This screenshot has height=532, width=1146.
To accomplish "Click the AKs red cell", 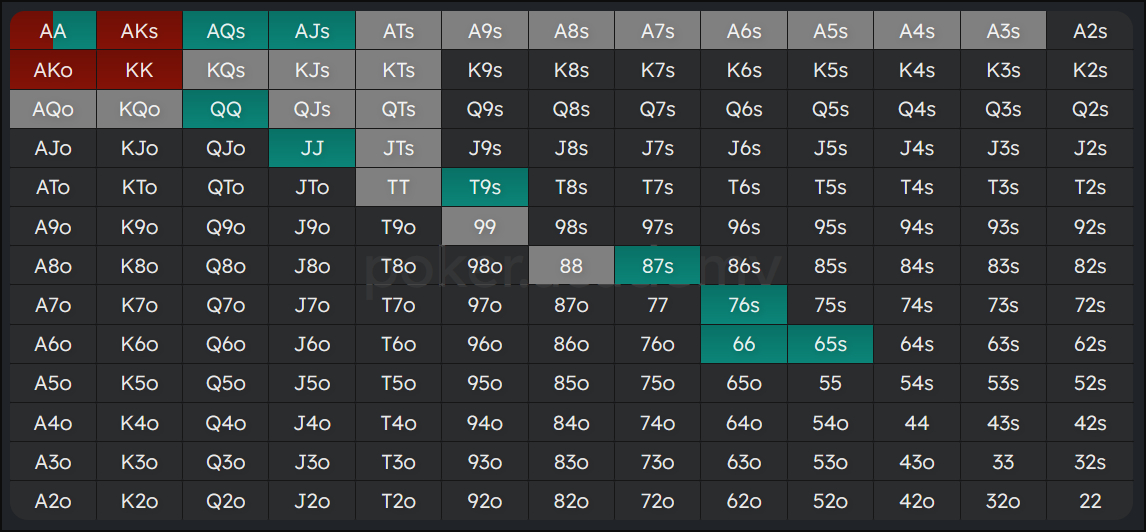I will (x=139, y=31).
